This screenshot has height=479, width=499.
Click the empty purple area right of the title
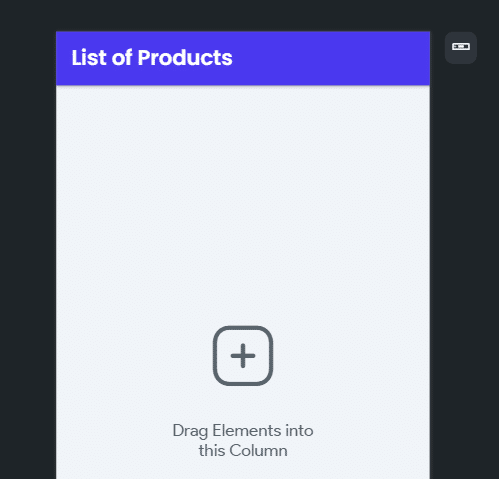point(330,58)
